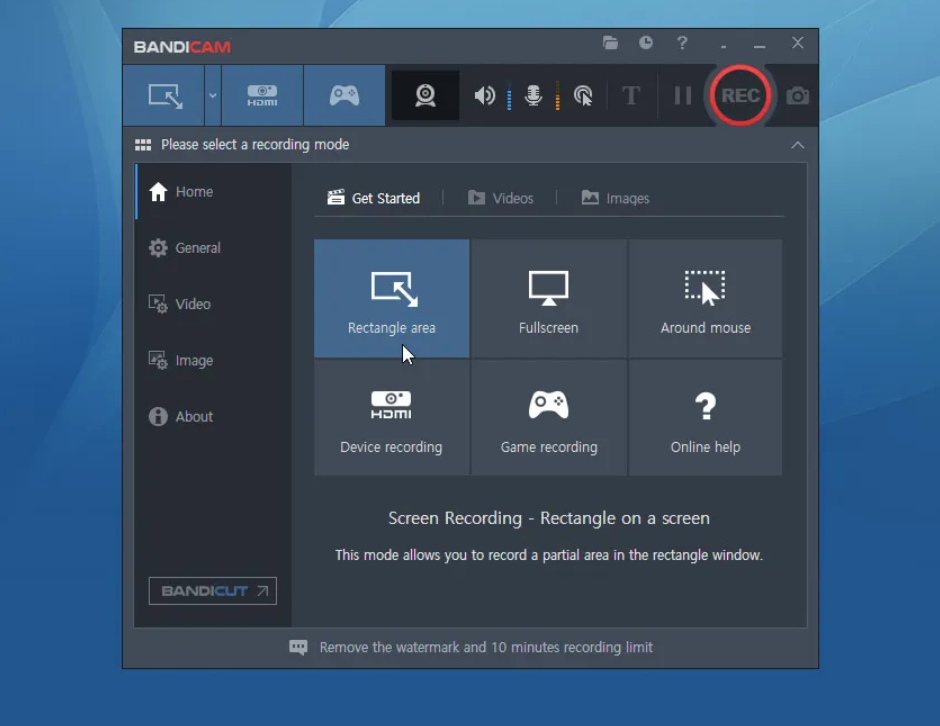Viewport: 940px width, 726px height.
Task: Select the screen recording mode toolbar icon
Action: [165, 96]
